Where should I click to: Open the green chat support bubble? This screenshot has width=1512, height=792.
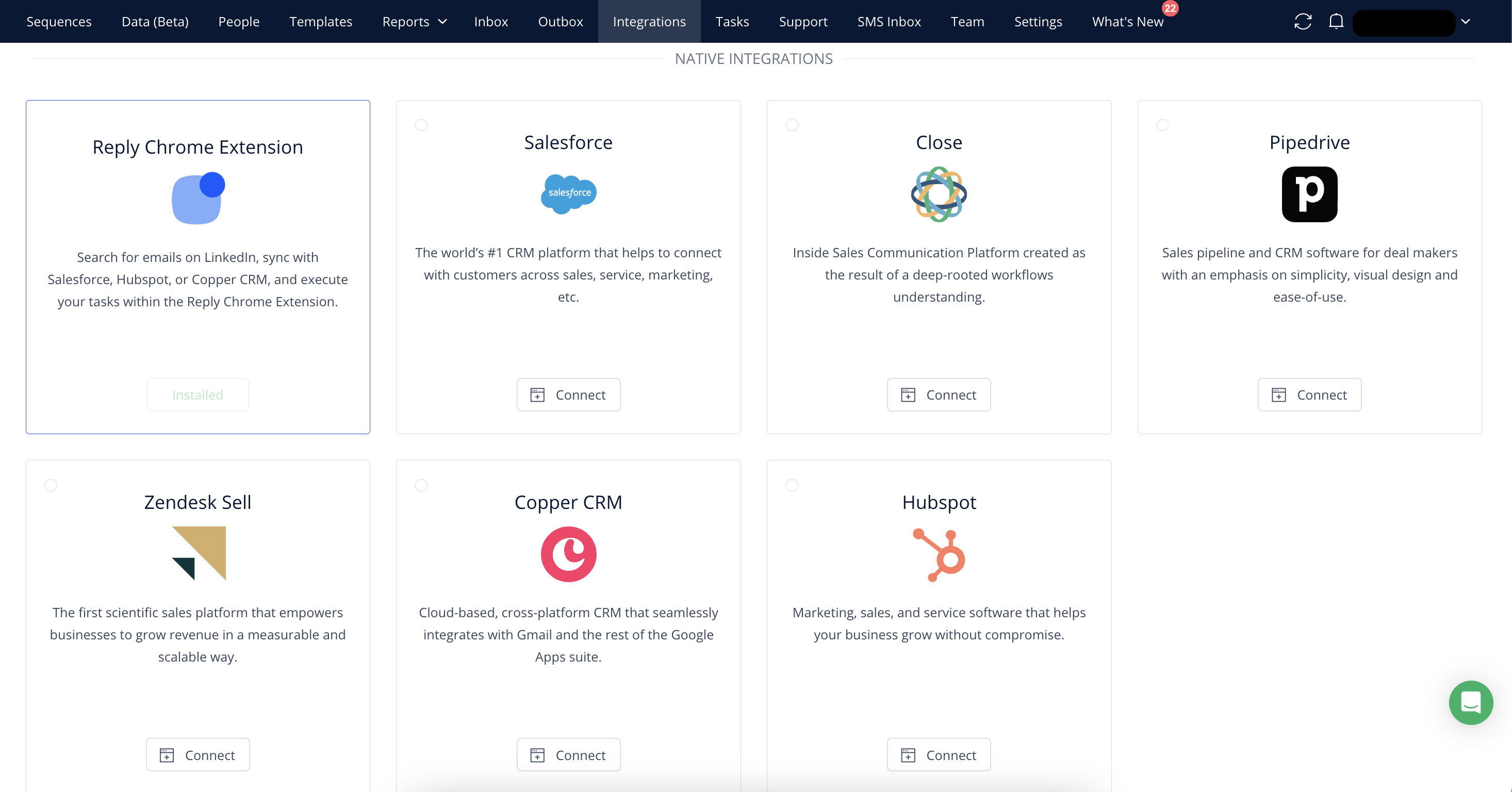[1470, 702]
